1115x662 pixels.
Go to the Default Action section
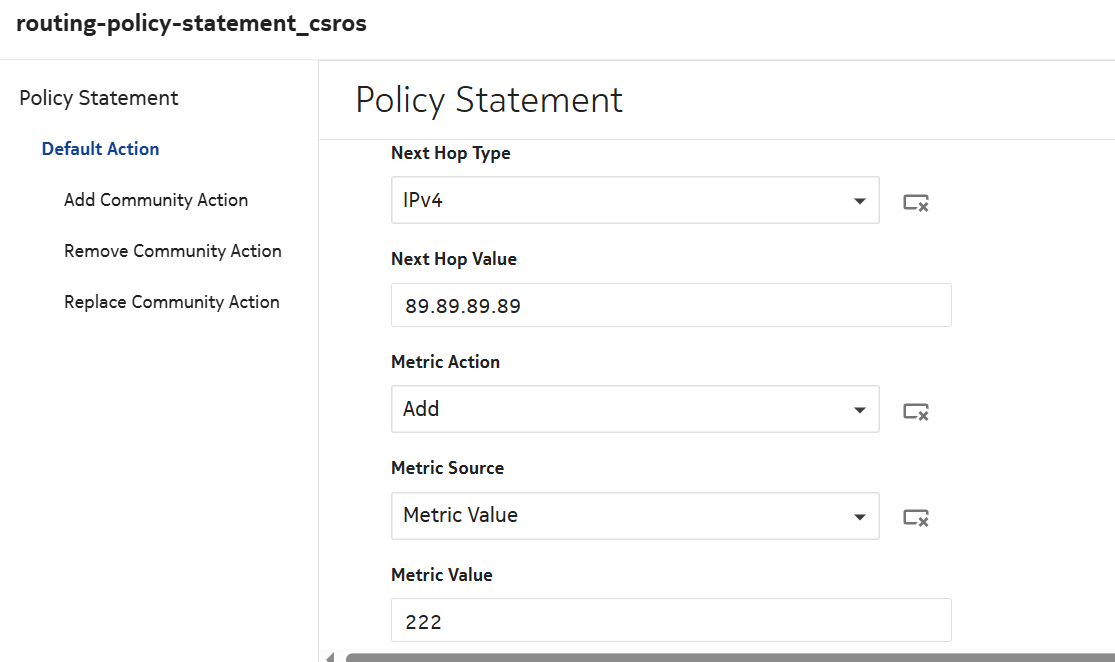[100, 149]
